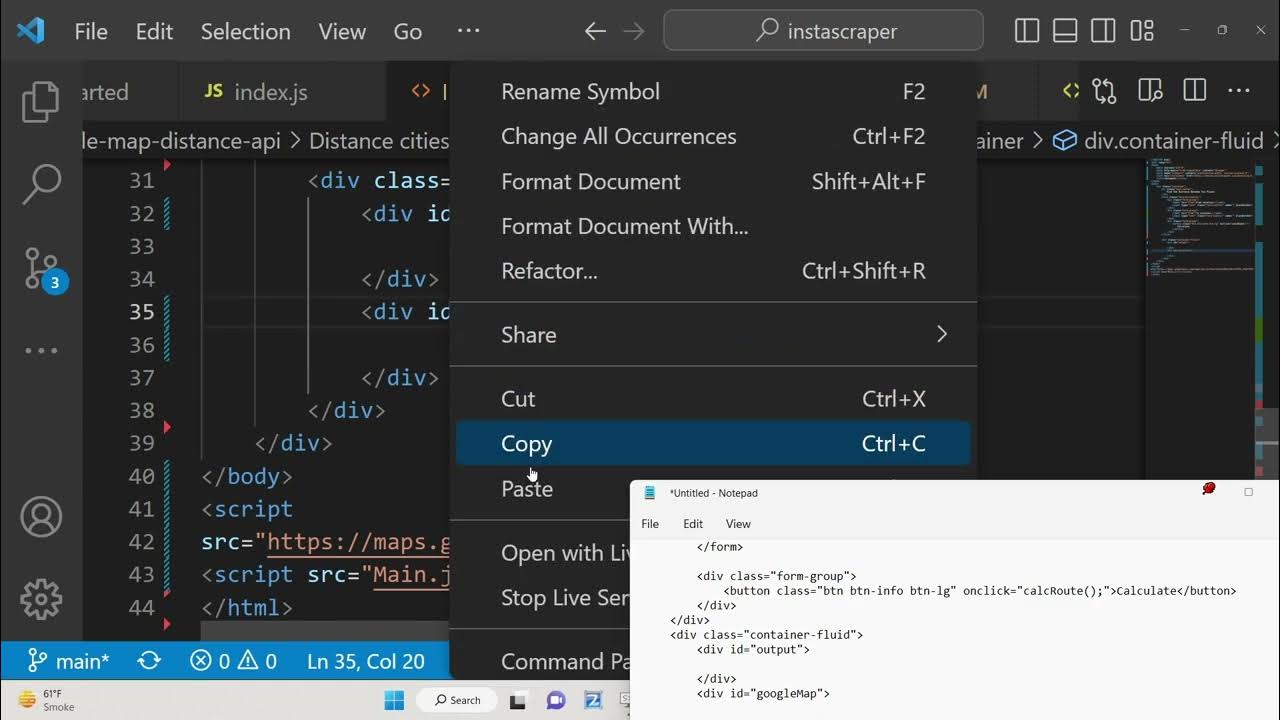Go back using the left arrow

[595, 32]
